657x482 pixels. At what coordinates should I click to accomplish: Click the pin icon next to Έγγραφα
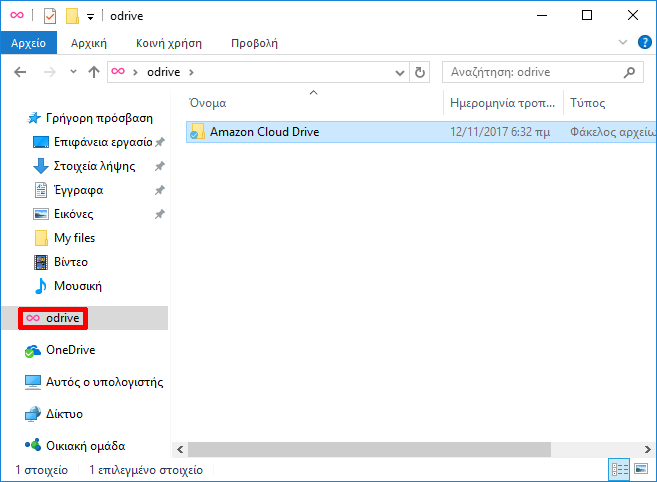click(159, 190)
